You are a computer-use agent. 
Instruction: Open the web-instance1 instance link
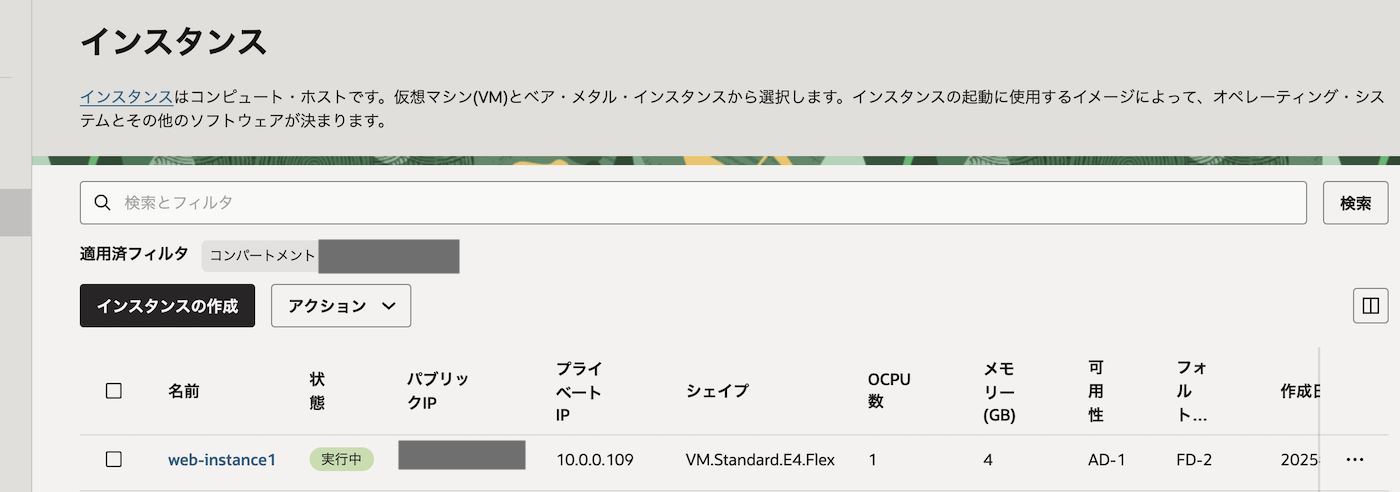[x=222, y=460]
